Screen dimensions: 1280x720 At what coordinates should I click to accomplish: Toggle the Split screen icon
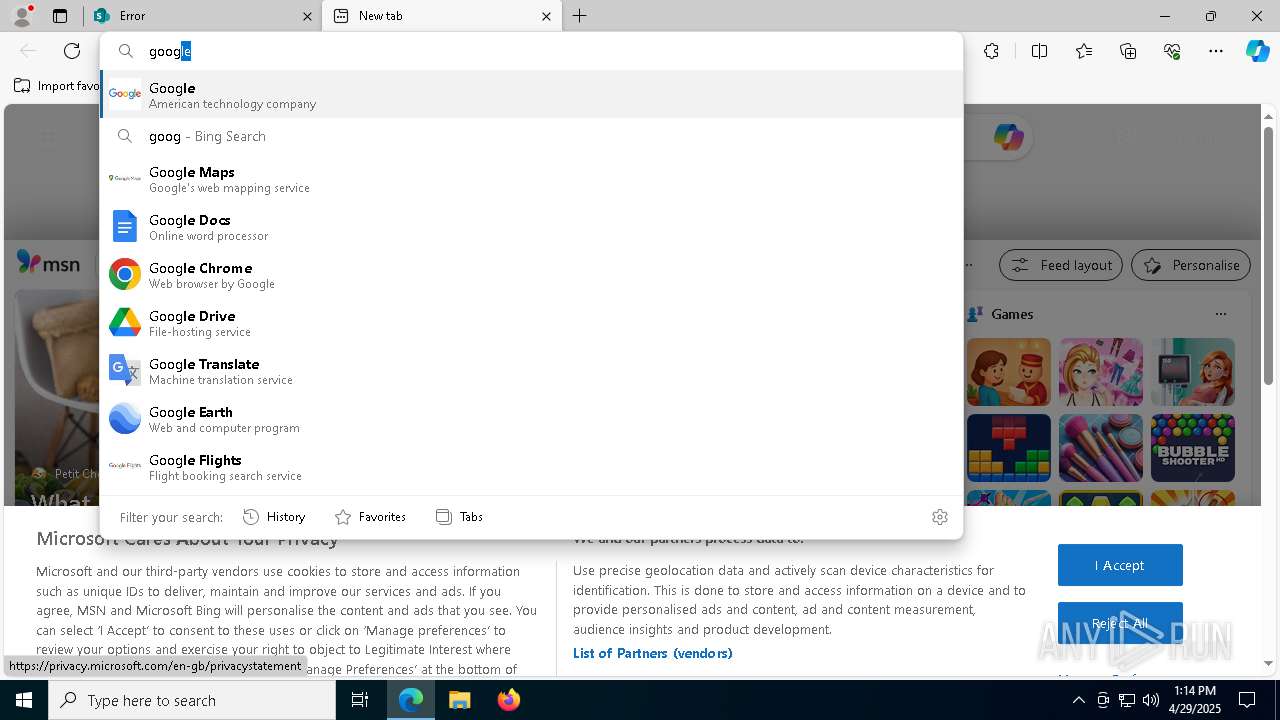click(1039, 51)
